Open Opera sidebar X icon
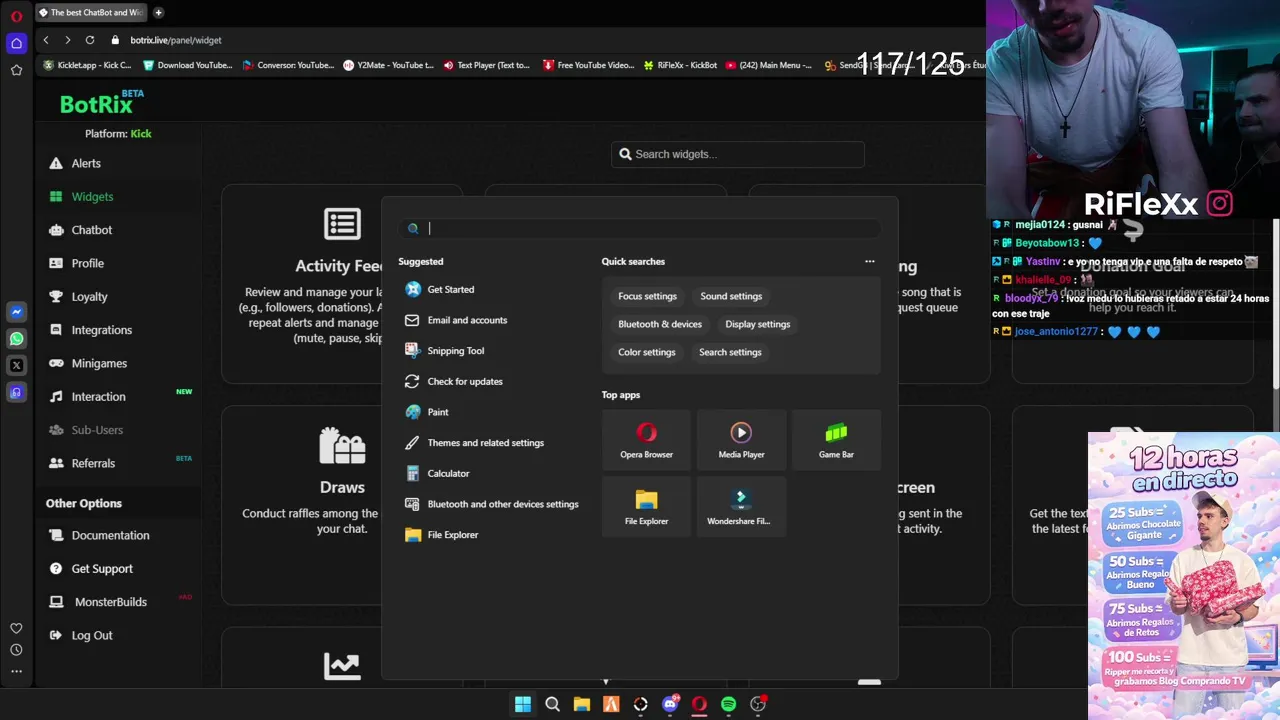1280x720 pixels. click(x=16, y=366)
